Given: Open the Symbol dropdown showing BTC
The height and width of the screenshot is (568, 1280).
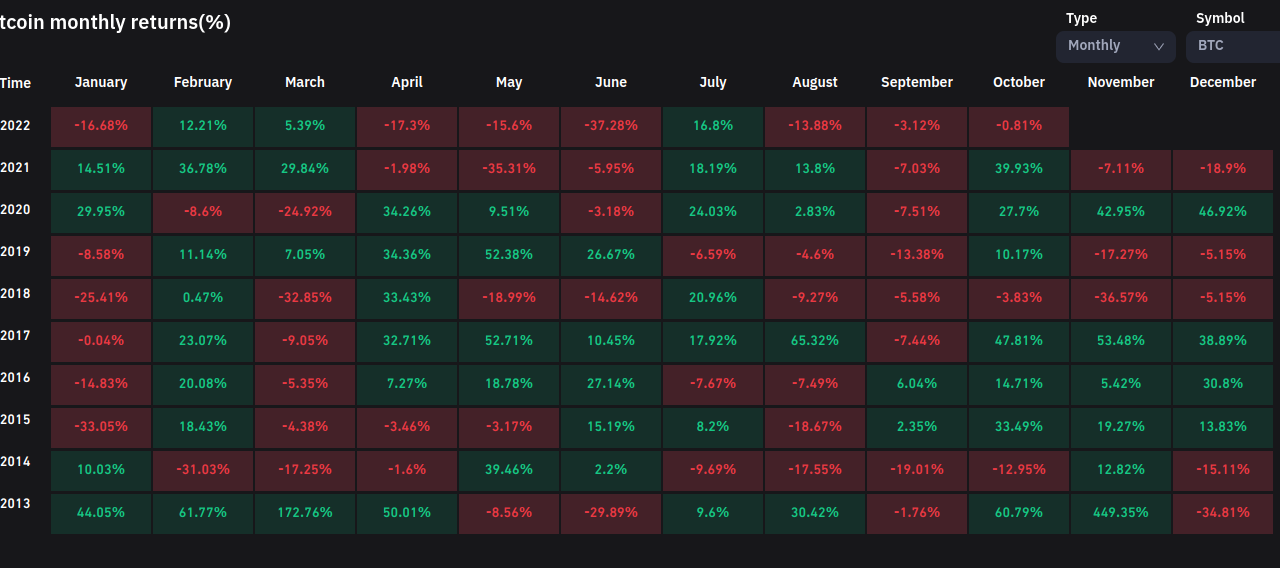Looking at the screenshot, I should tap(1232, 46).
